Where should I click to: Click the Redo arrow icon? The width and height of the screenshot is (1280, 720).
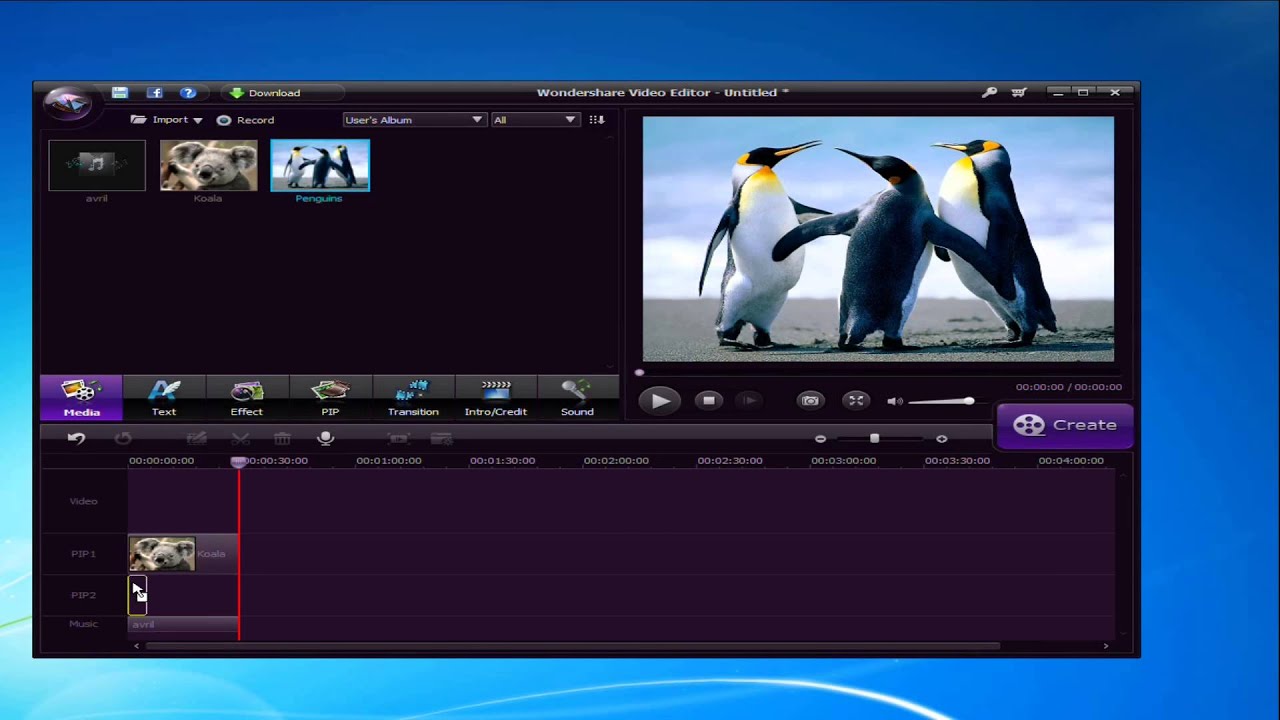tap(123, 438)
